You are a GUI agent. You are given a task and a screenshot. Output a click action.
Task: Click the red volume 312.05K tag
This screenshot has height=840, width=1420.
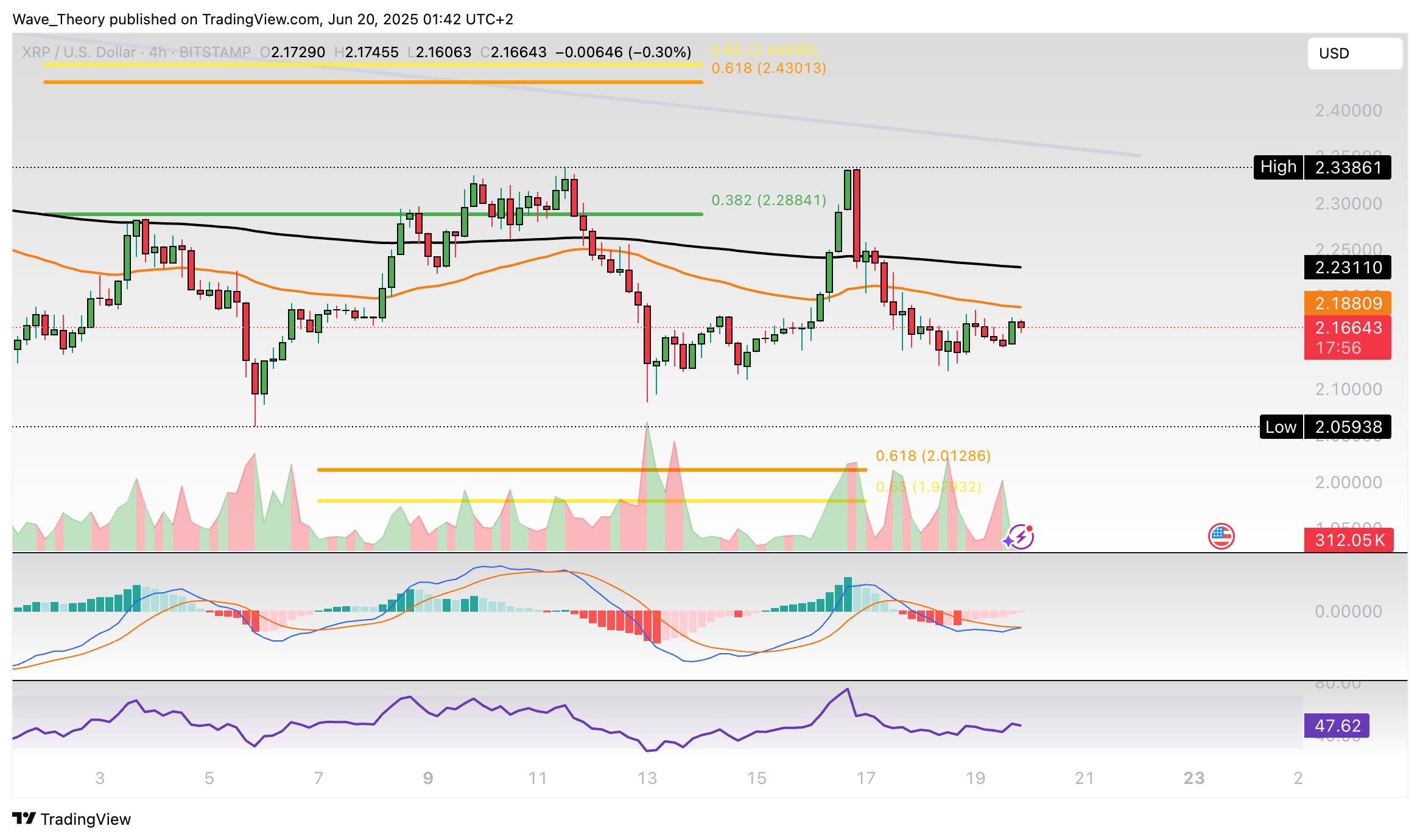(x=1349, y=540)
